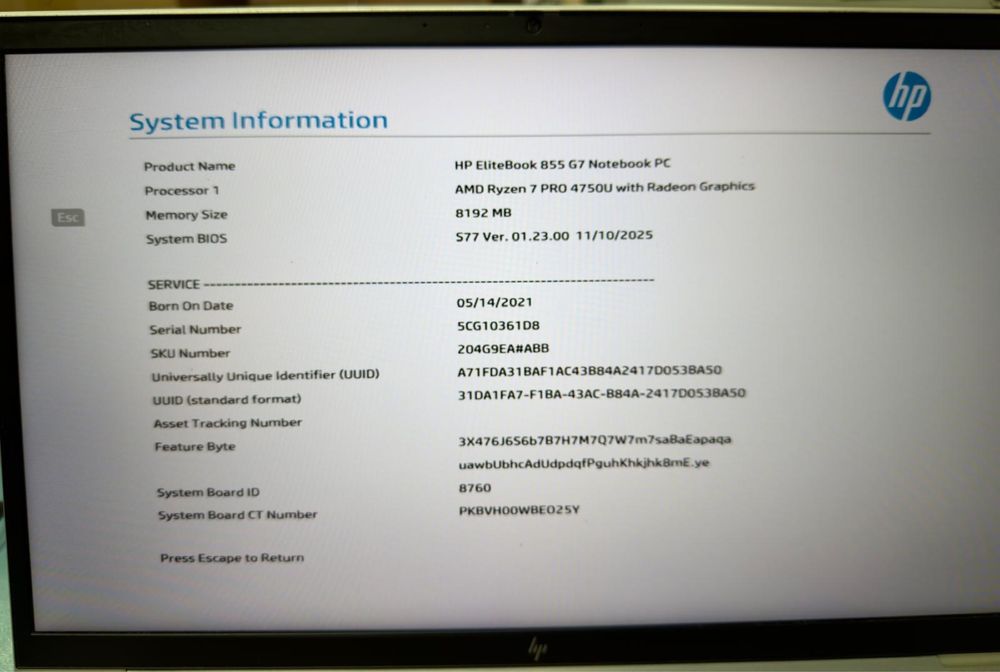The height and width of the screenshot is (672, 1000).
Task: Select the '05/14/2021' date value
Action: pyautogui.click(x=494, y=302)
